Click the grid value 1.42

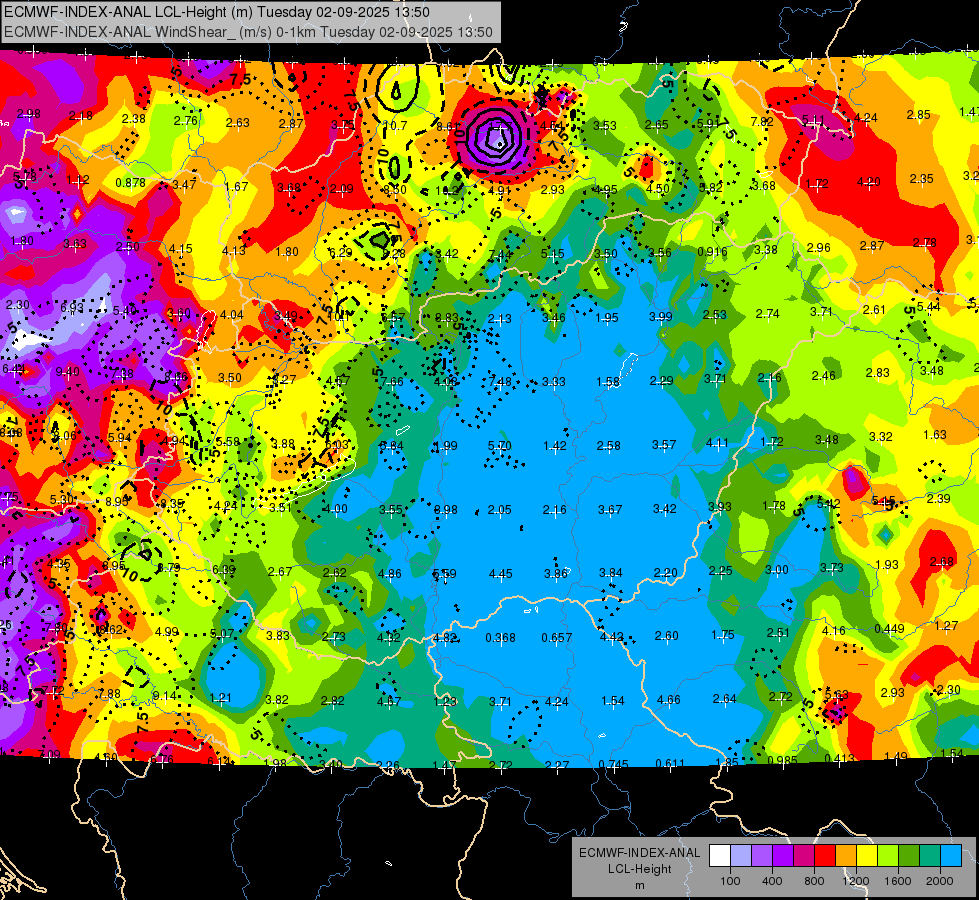pyautogui.click(x=555, y=446)
